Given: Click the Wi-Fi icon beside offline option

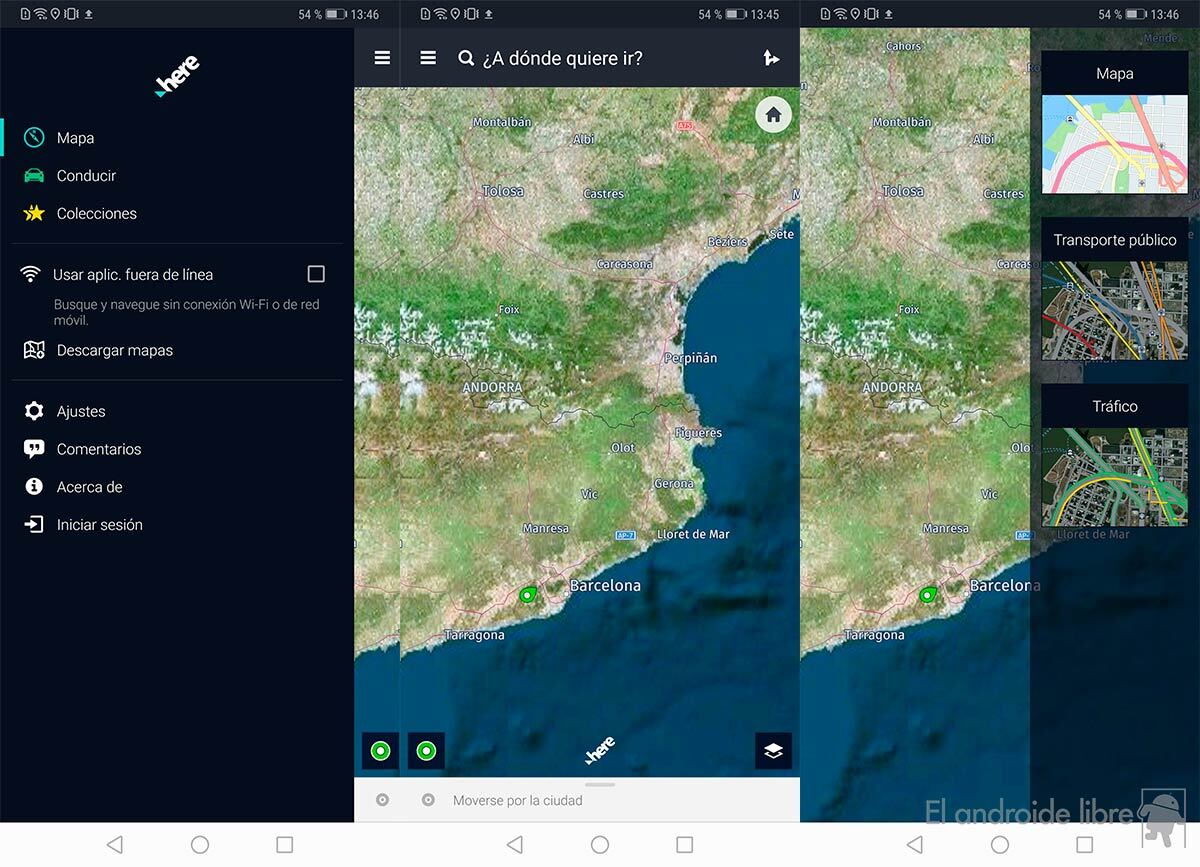Looking at the screenshot, I should click(x=31, y=274).
